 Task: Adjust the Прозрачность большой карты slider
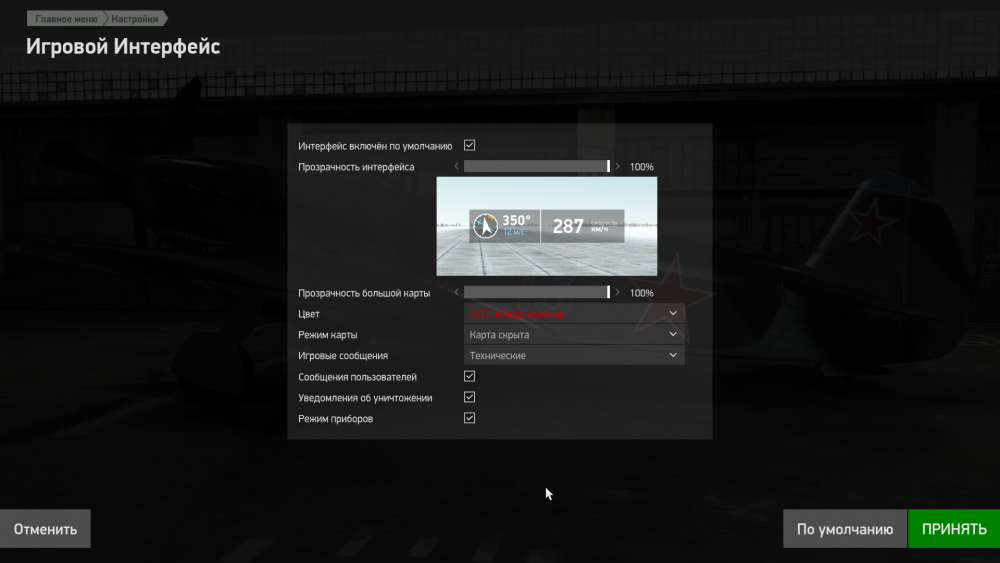point(537,293)
